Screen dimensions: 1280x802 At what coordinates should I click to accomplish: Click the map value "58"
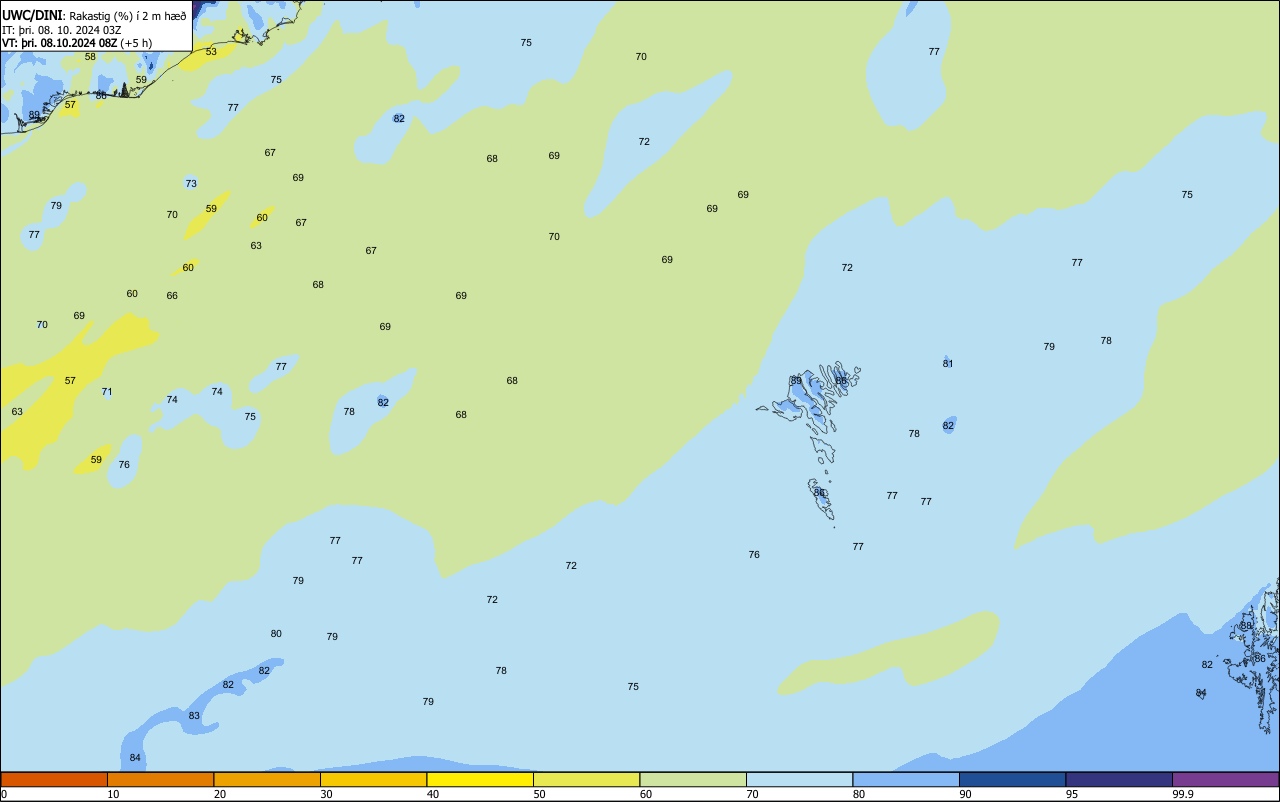[x=90, y=57]
